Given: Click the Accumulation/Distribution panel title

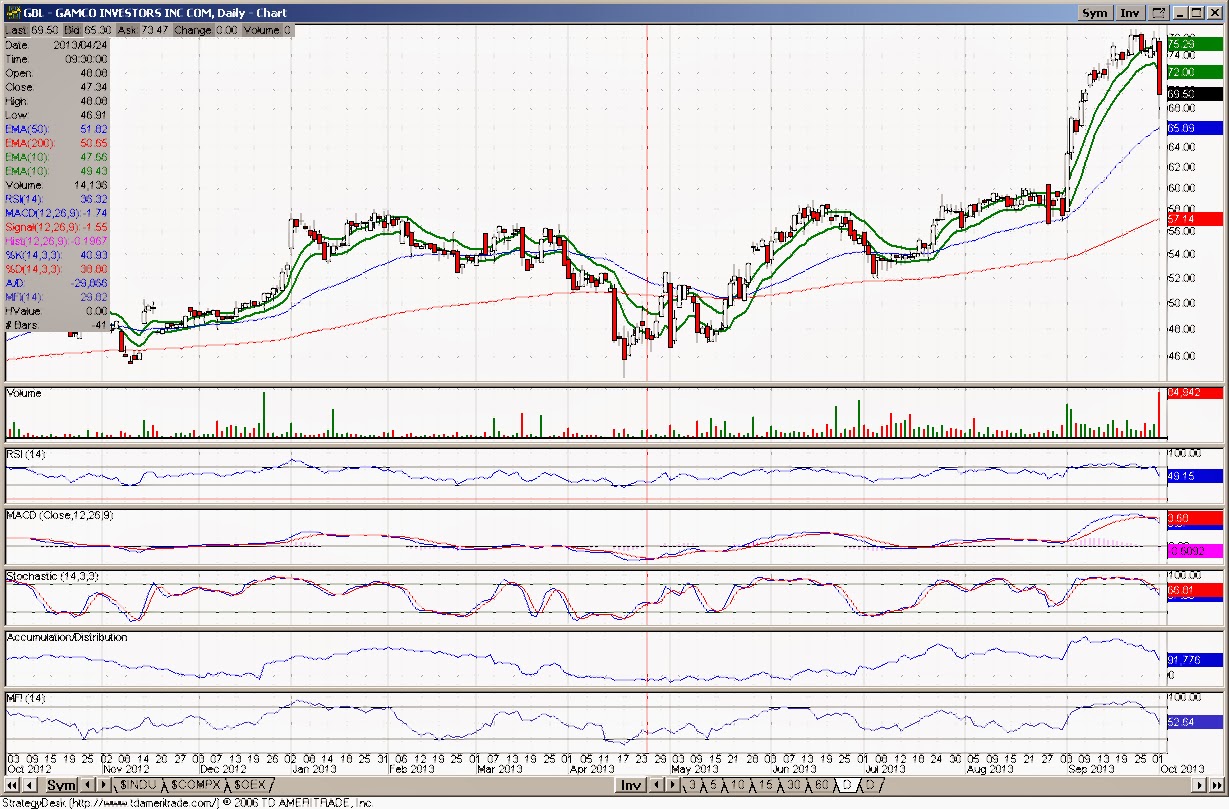Looking at the screenshot, I should [x=67, y=637].
